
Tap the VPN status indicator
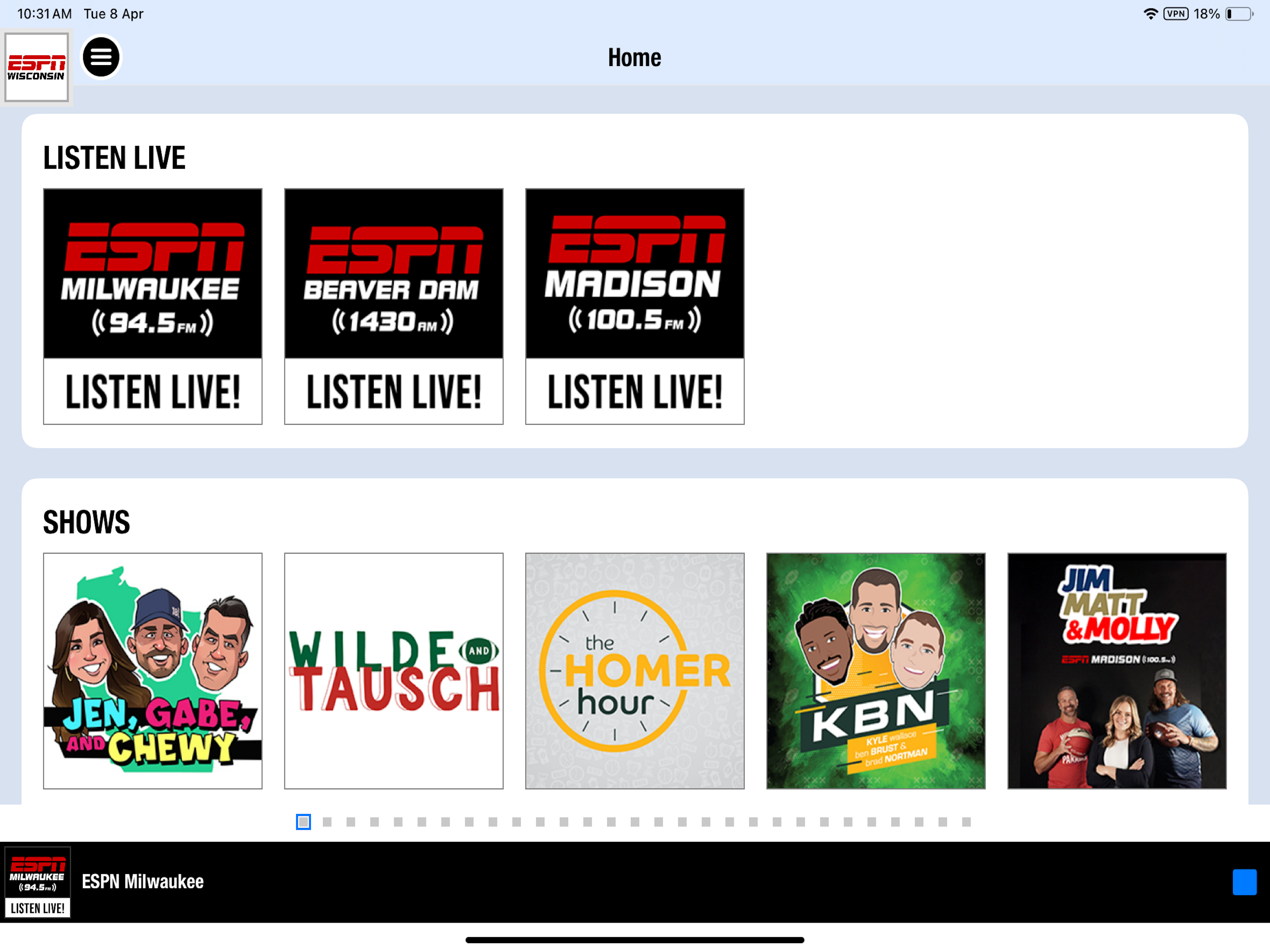point(1176,14)
